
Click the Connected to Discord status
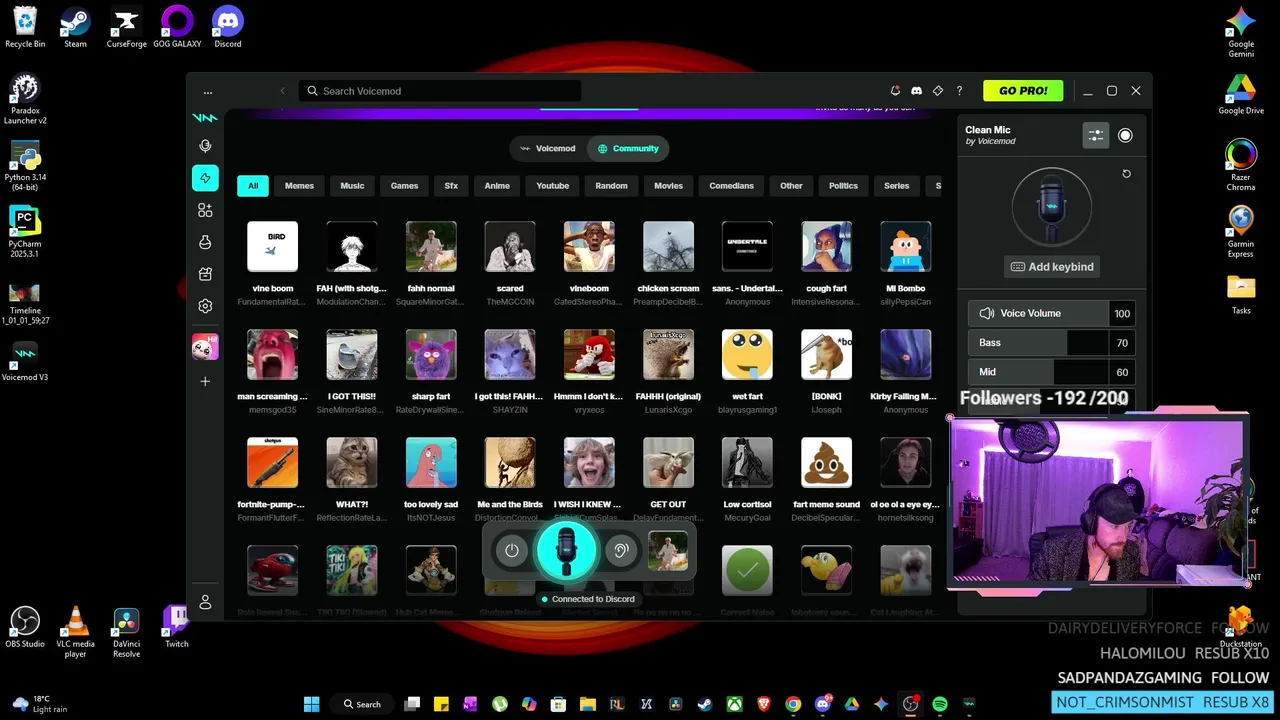pos(588,599)
